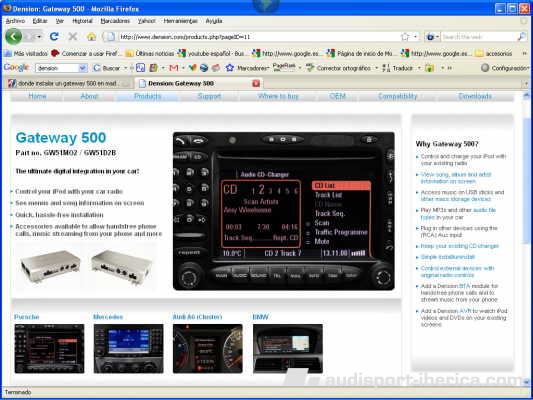This screenshot has height=400, width=533.
Task: Click the large car radio product image
Action: pyautogui.click(x=284, y=211)
